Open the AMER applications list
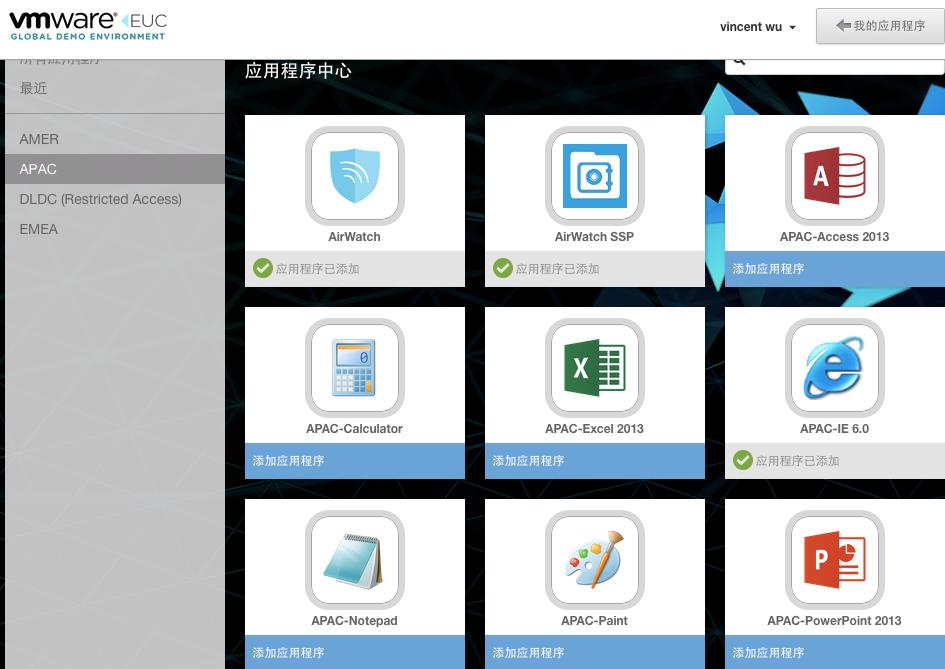The width and height of the screenshot is (945, 669). 39,139
